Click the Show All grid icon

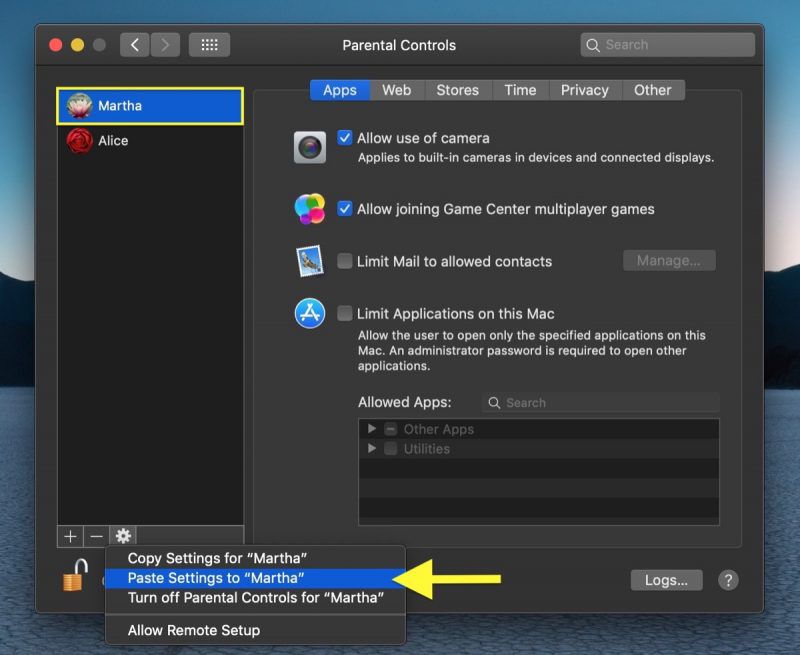click(x=209, y=44)
